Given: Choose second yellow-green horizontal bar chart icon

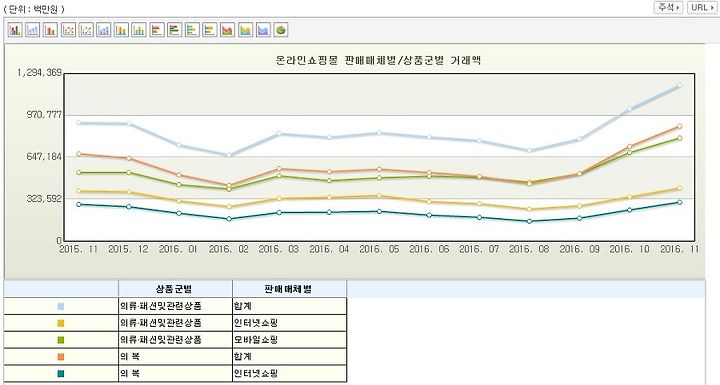Looking at the screenshot, I should [x=210, y=30].
